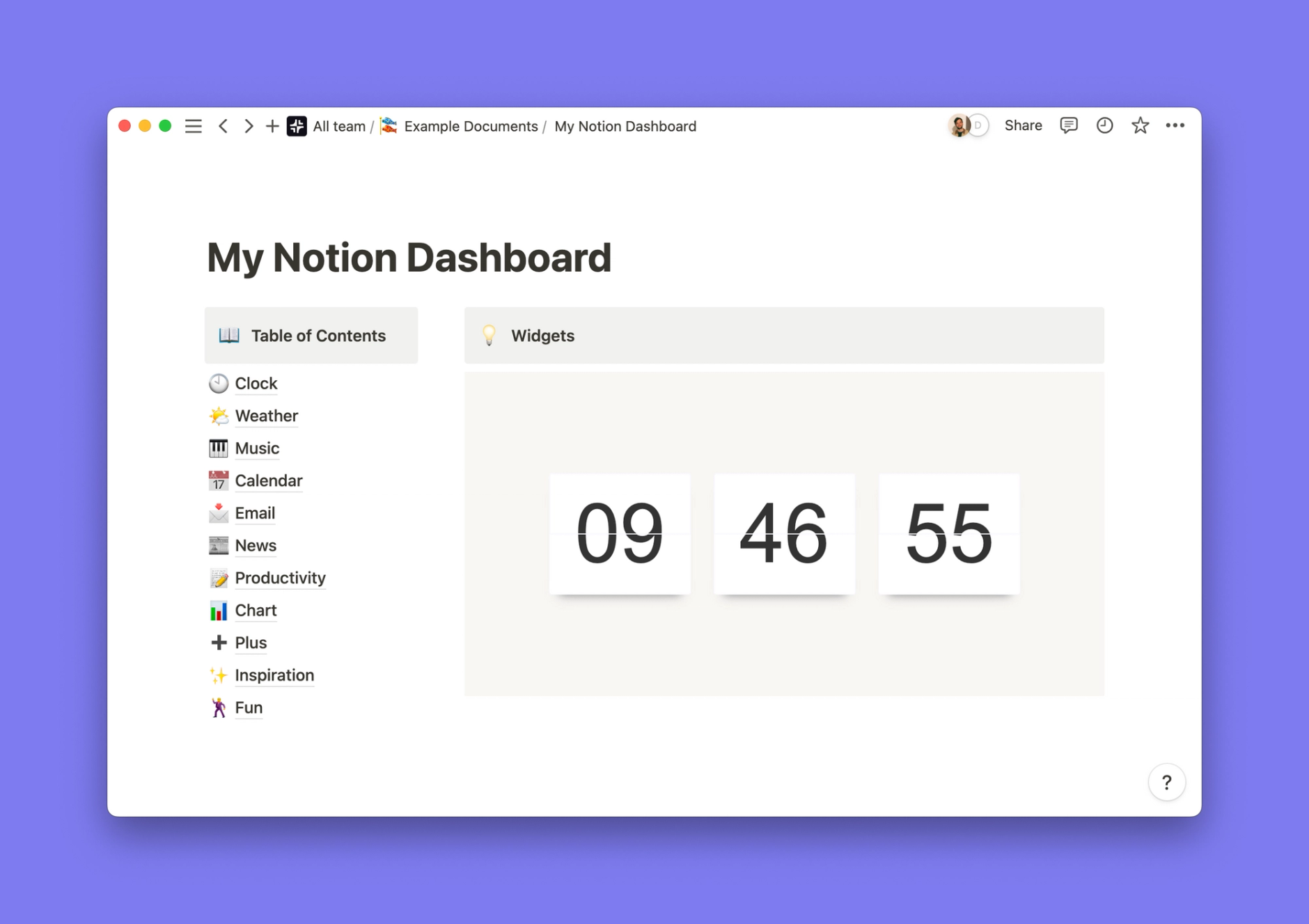Viewport: 1309px width, 924px height.
Task: Open the Fun link
Action: click(x=249, y=707)
